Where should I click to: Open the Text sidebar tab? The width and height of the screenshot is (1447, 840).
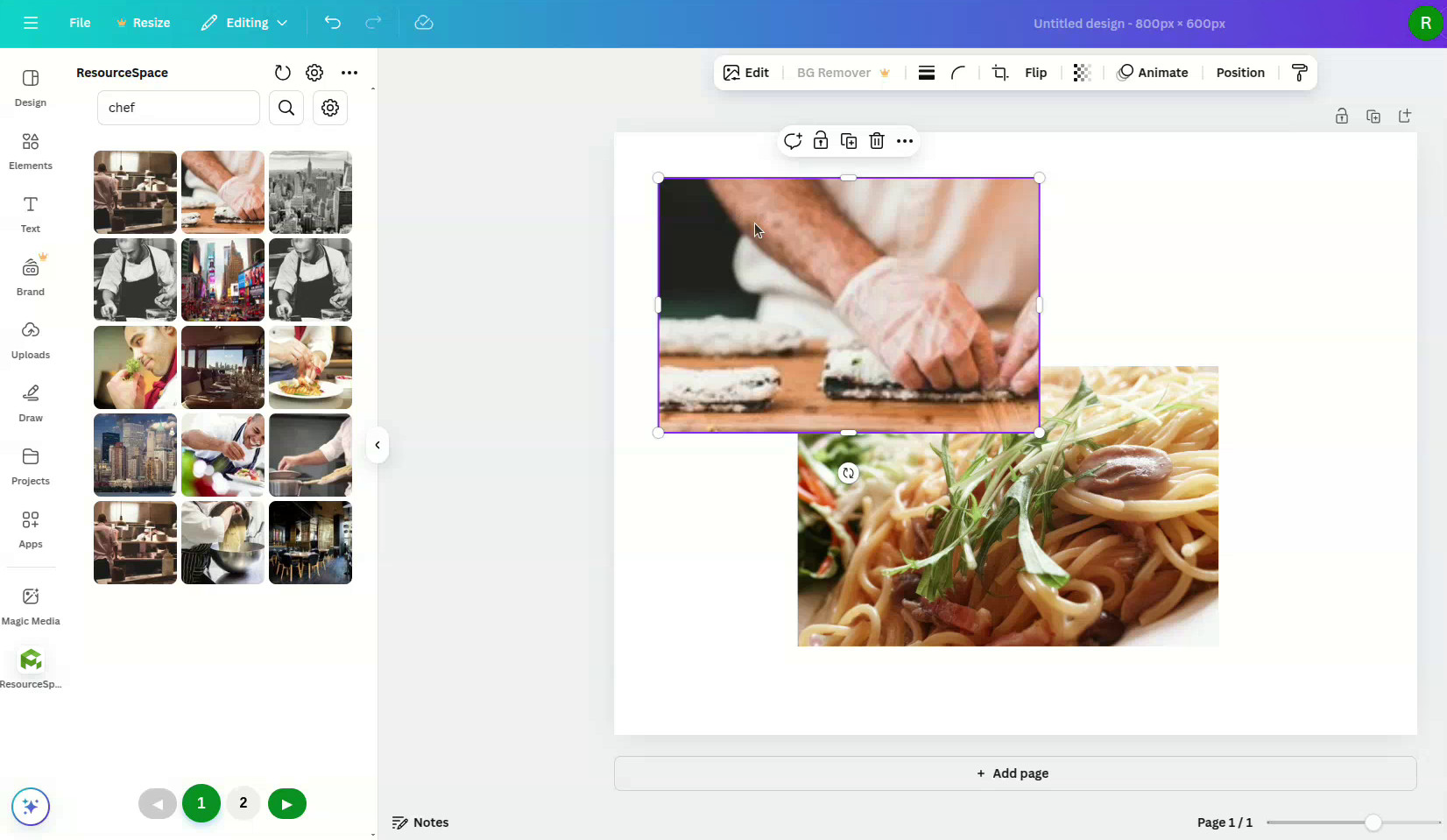31,215
